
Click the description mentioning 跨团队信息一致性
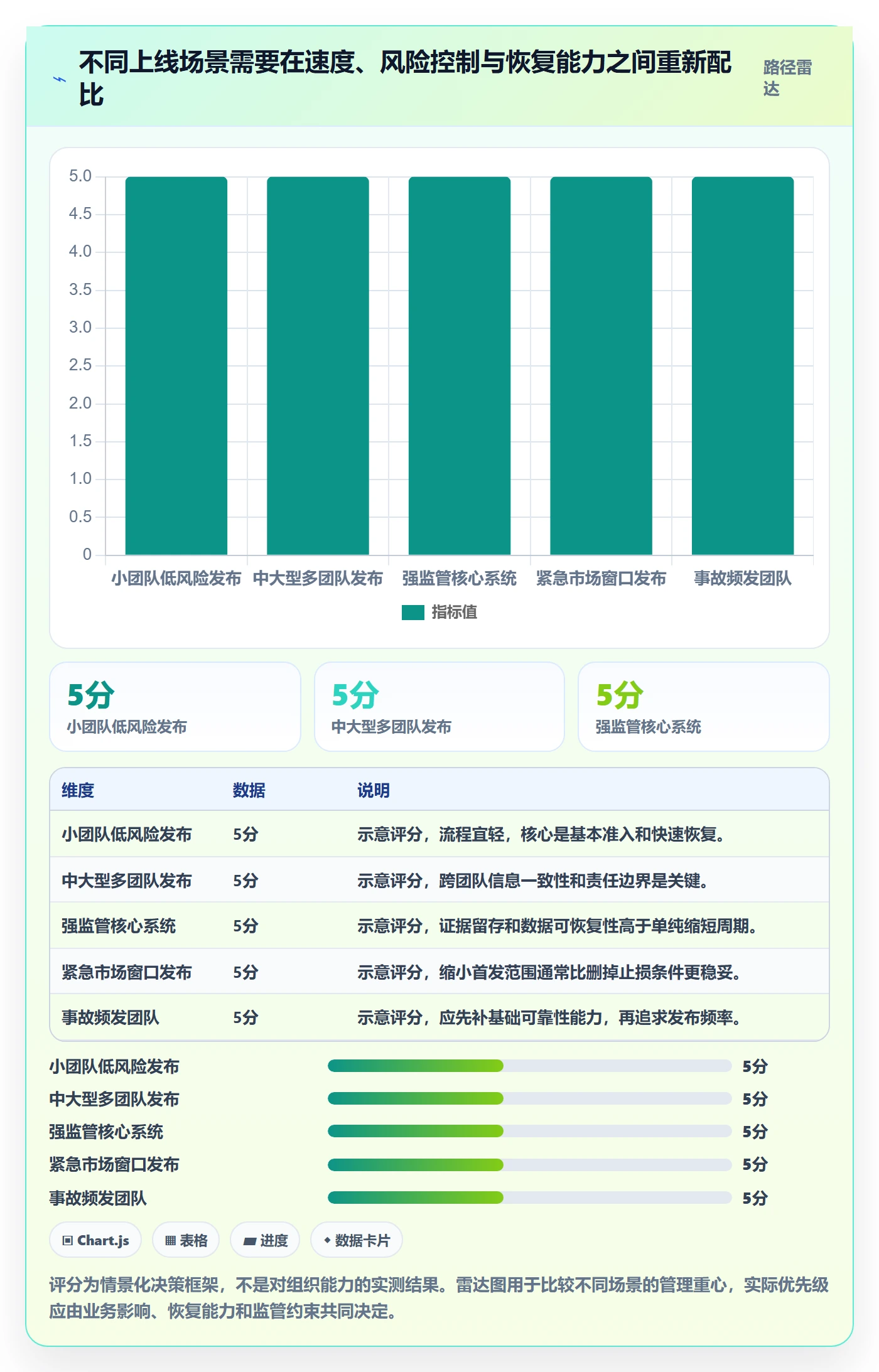pyautogui.click(x=533, y=881)
